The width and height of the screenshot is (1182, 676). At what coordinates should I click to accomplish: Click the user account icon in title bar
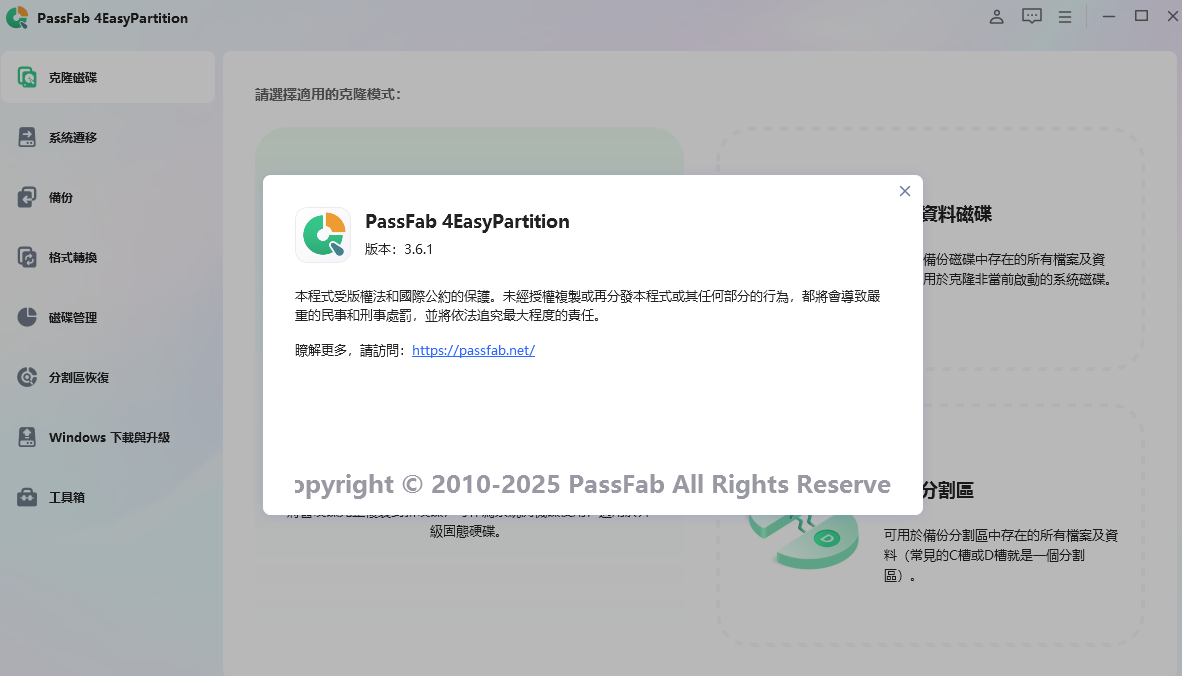(x=997, y=17)
